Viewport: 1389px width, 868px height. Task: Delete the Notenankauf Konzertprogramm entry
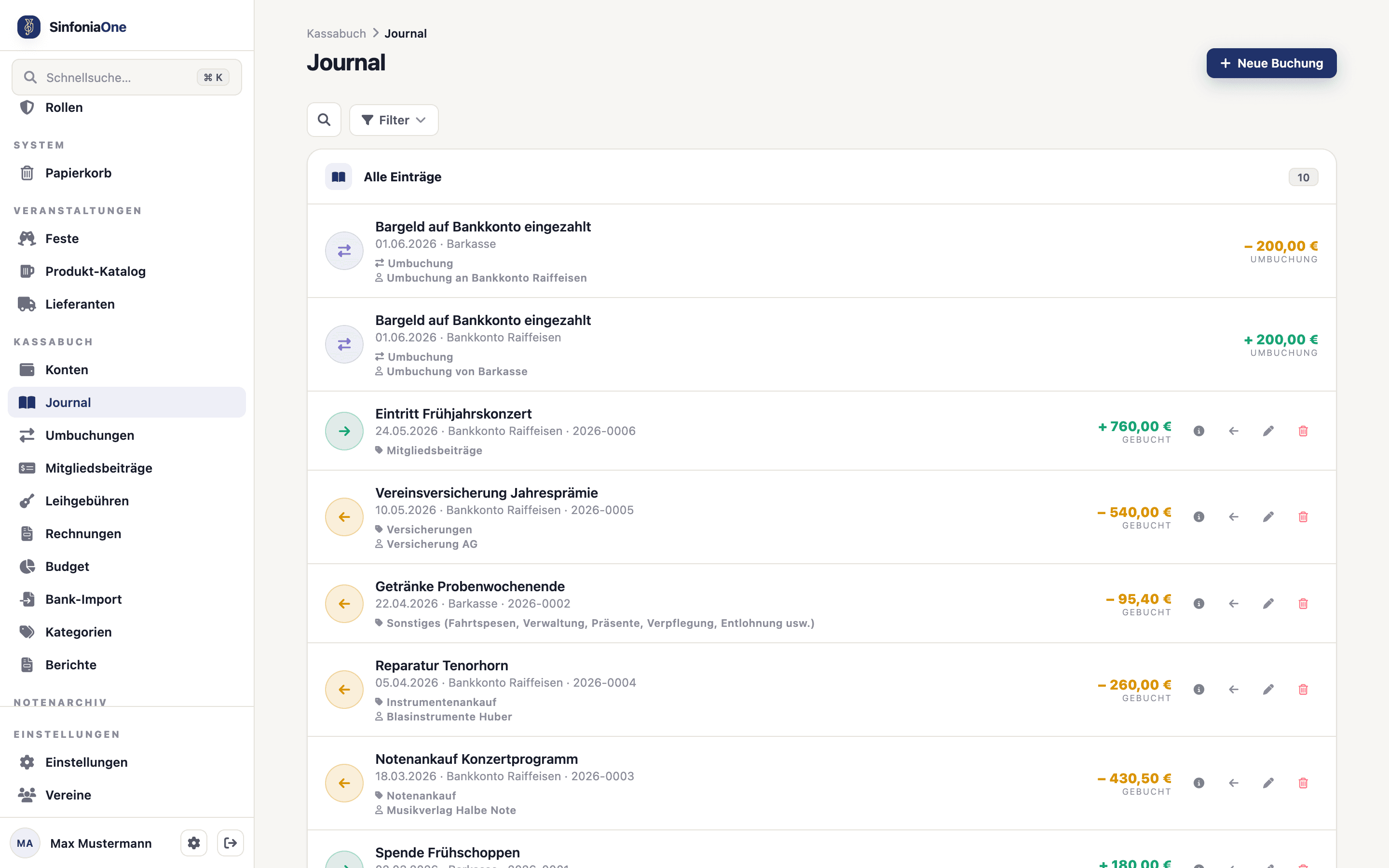point(1303,783)
